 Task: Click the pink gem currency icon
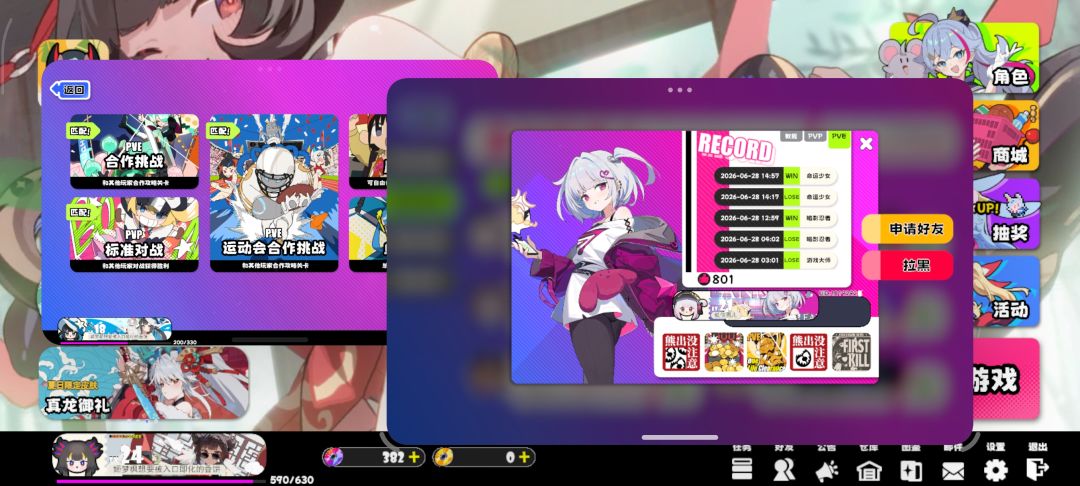tap(333, 456)
